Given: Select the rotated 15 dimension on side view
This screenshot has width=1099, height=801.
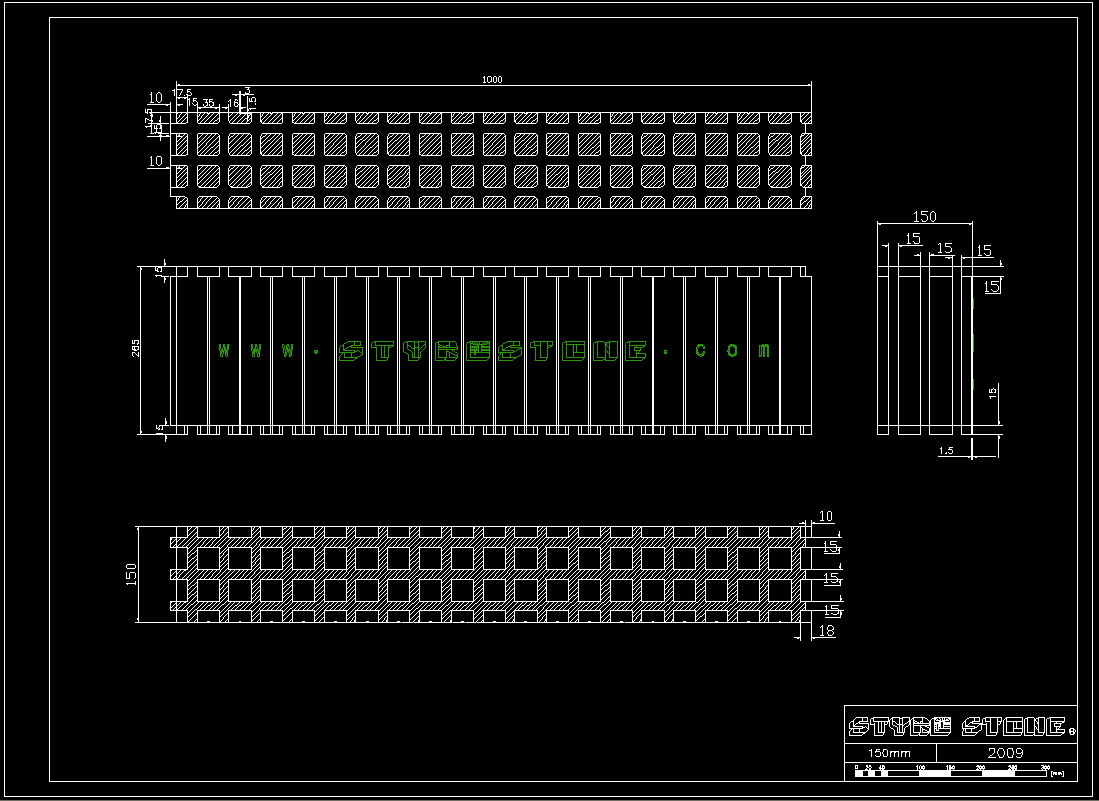Looking at the screenshot, I should point(992,392).
